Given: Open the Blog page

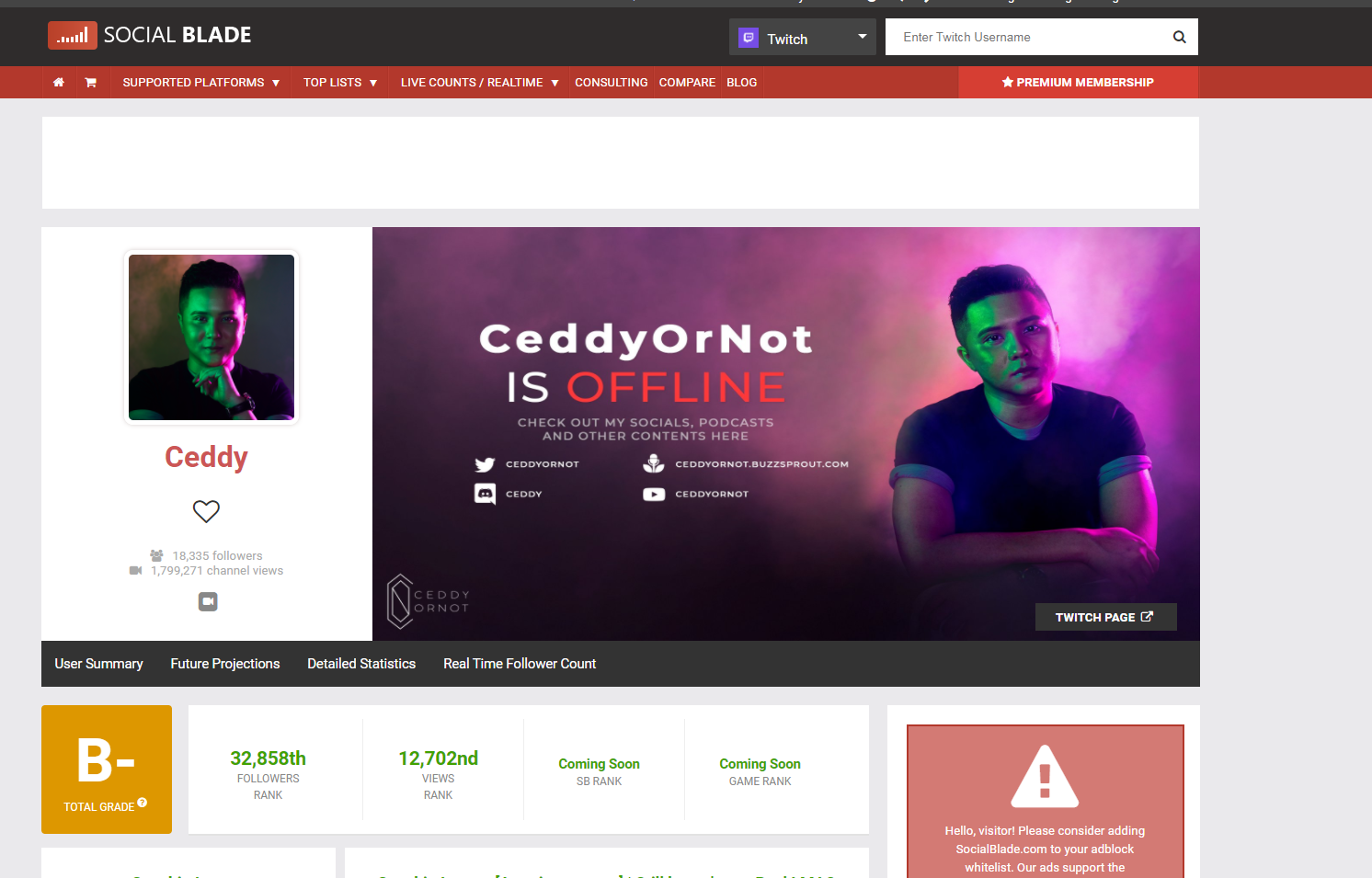Looking at the screenshot, I should point(742,83).
